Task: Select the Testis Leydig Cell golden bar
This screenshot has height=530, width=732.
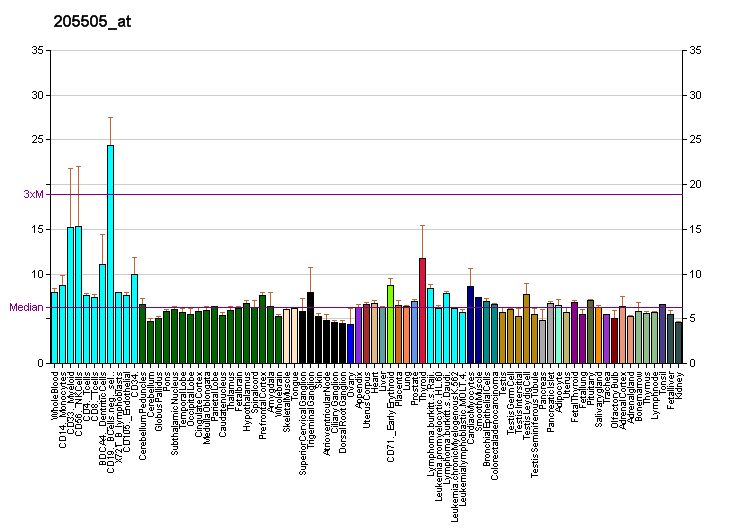Action: tap(527, 329)
